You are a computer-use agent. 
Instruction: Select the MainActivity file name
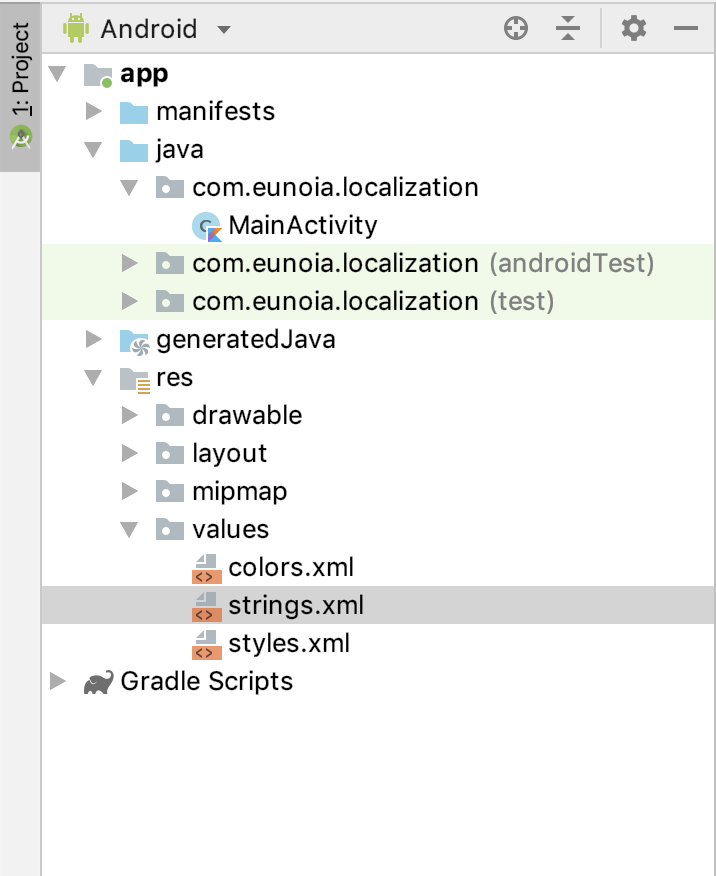pyautogui.click(x=303, y=225)
